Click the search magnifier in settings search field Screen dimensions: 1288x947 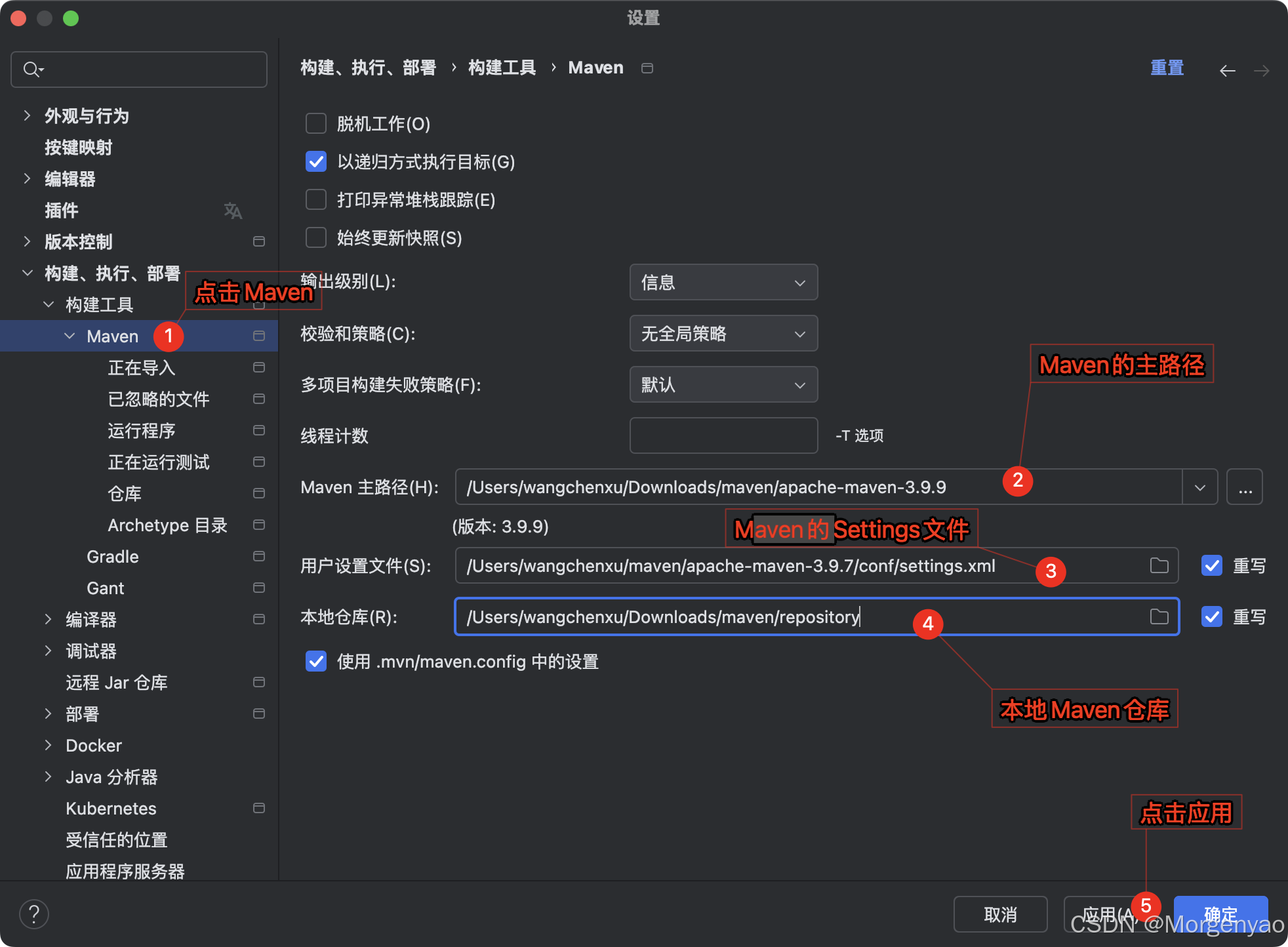(x=32, y=69)
